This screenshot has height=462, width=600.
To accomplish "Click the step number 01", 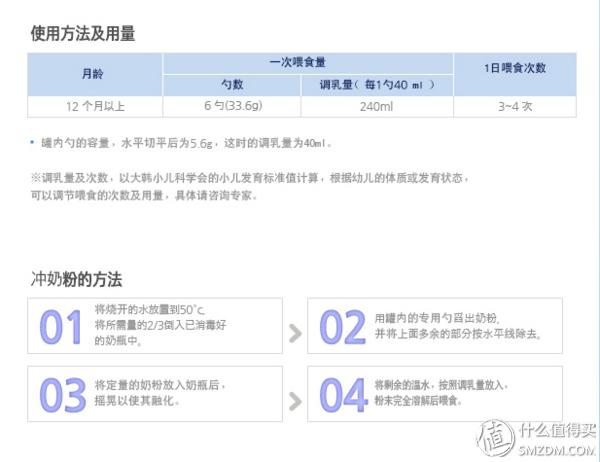I will point(61,327).
